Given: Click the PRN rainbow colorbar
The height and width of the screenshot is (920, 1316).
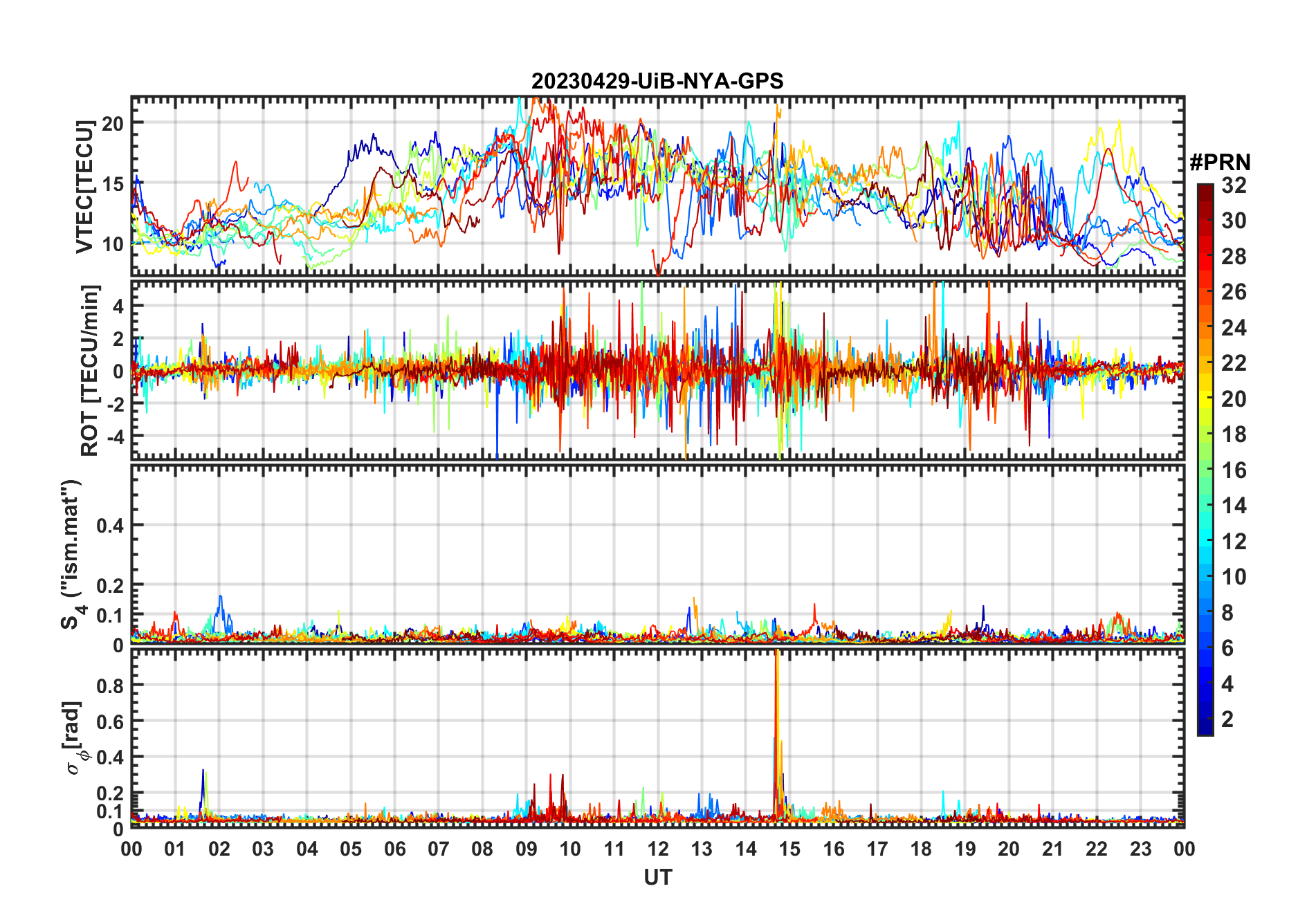Looking at the screenshot, I should point(1205,459).
